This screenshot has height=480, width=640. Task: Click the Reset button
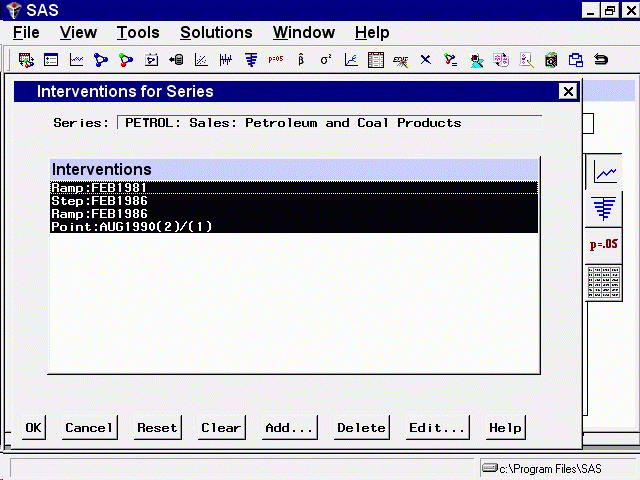(158, 427)
